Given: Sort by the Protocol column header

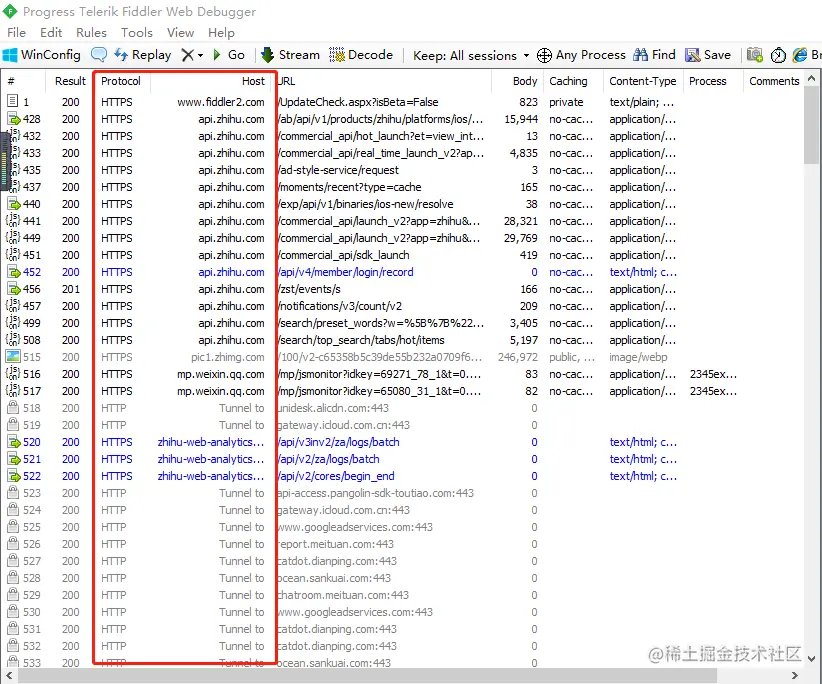Looking at the screenshot, I should [x=121, y=81].
